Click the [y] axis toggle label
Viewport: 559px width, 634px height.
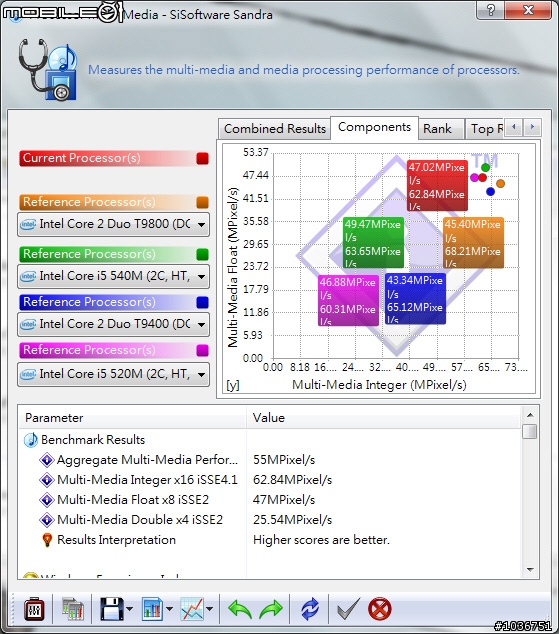[x=233, y=385]
